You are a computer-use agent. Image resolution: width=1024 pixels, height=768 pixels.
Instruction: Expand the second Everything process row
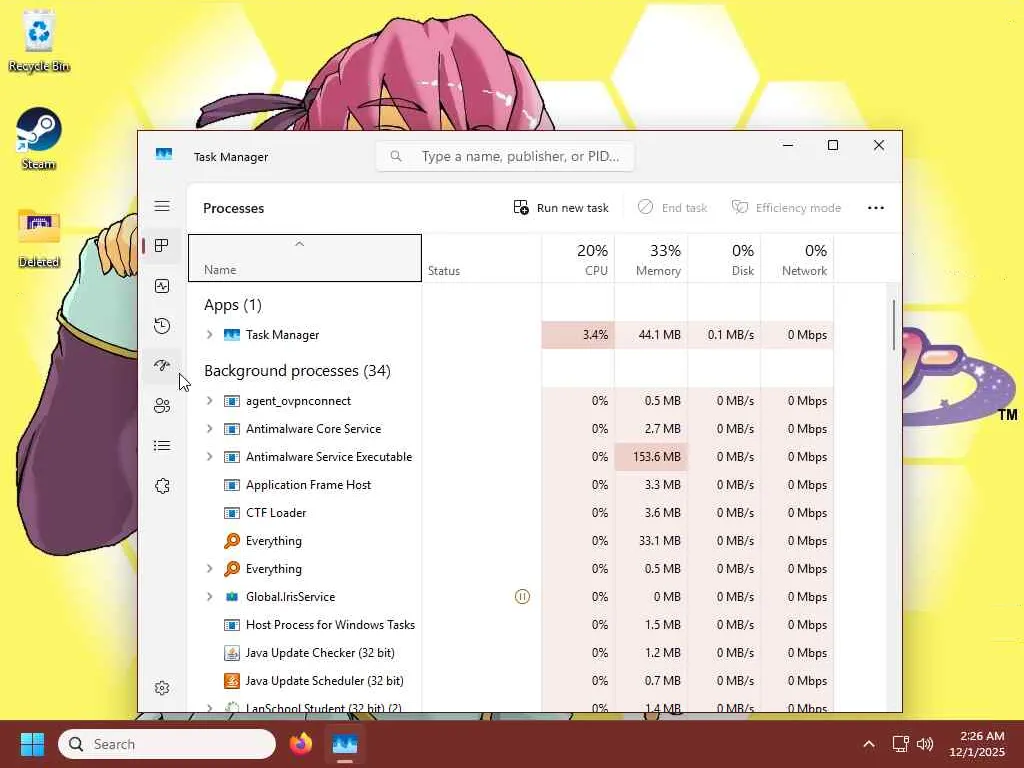click(210, 568)
